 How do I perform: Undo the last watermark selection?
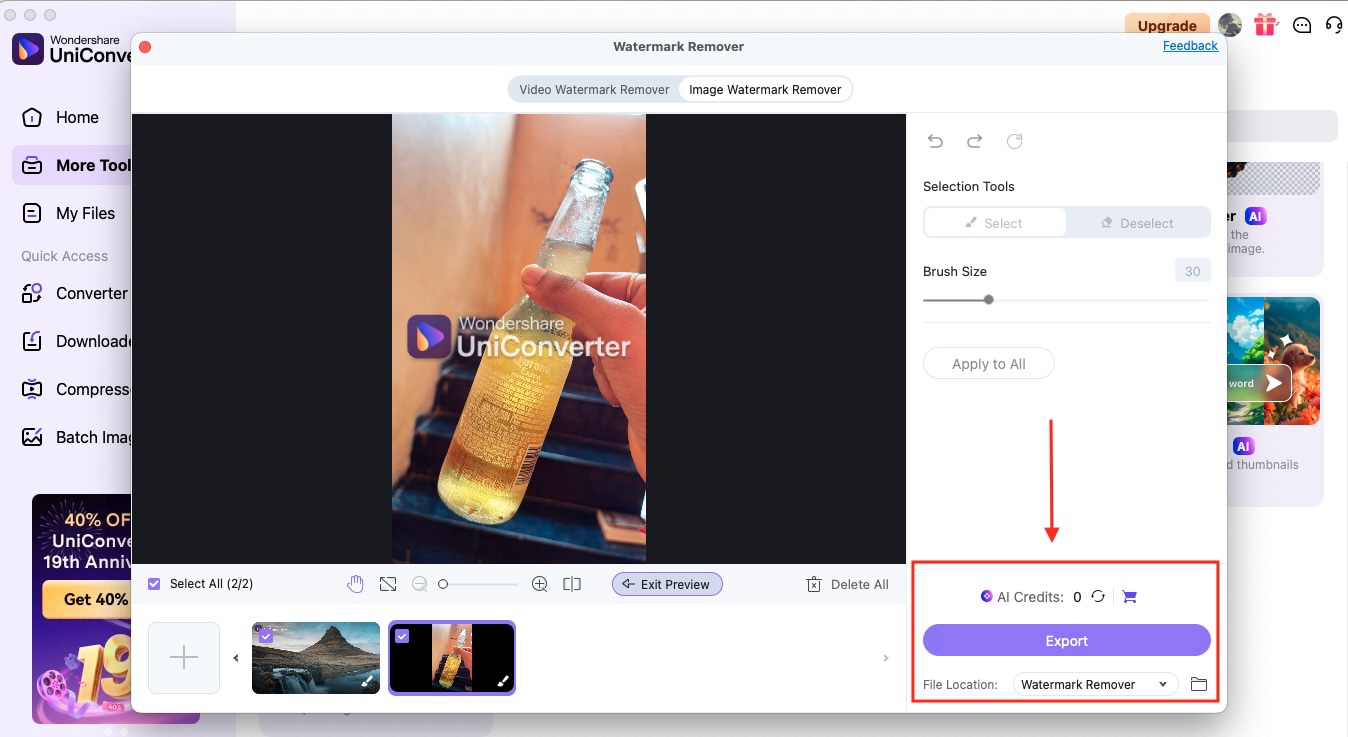[935, 142]
